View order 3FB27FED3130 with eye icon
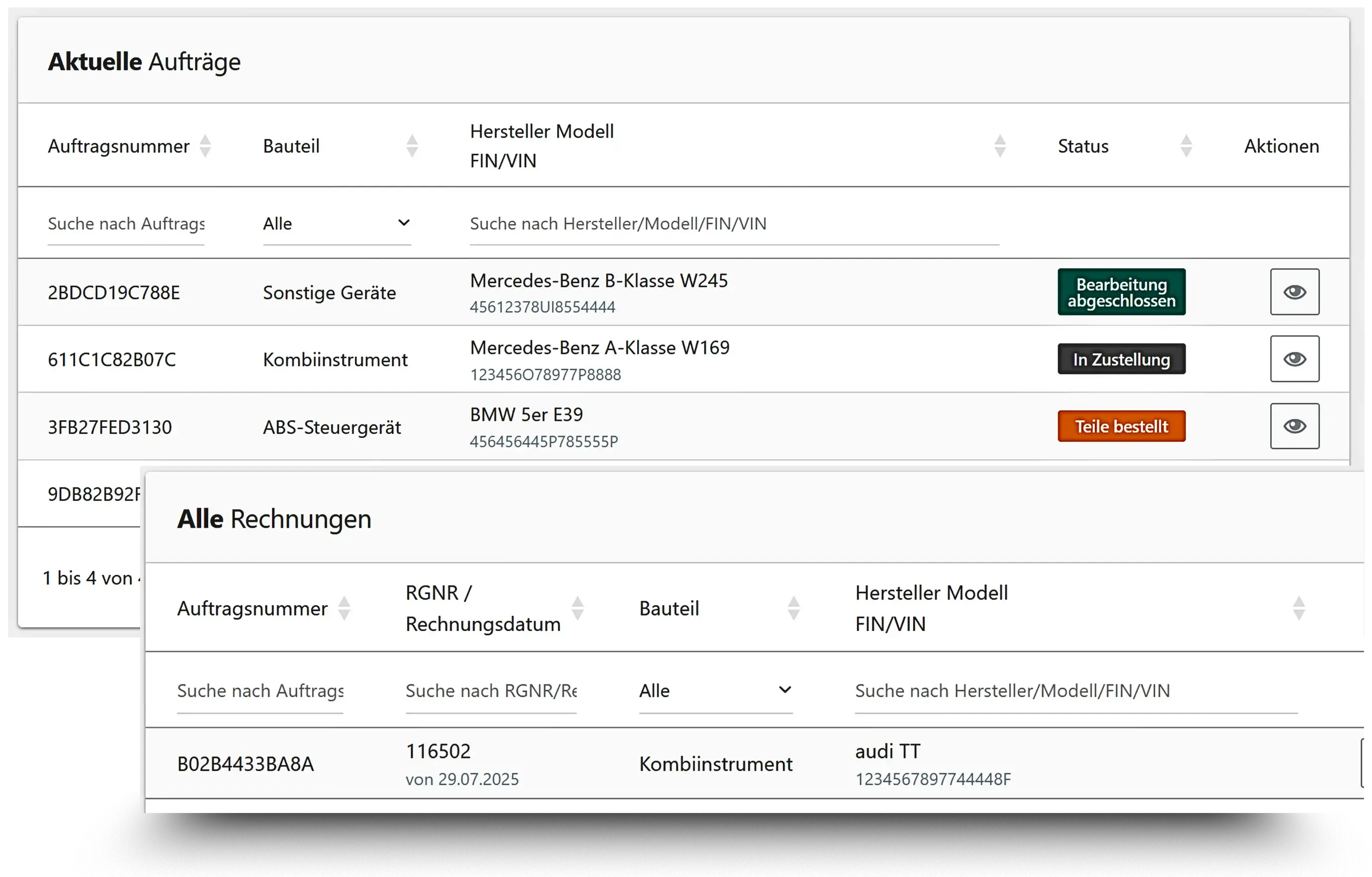This screenshot has width=1372, height=877. point(1294,426)
